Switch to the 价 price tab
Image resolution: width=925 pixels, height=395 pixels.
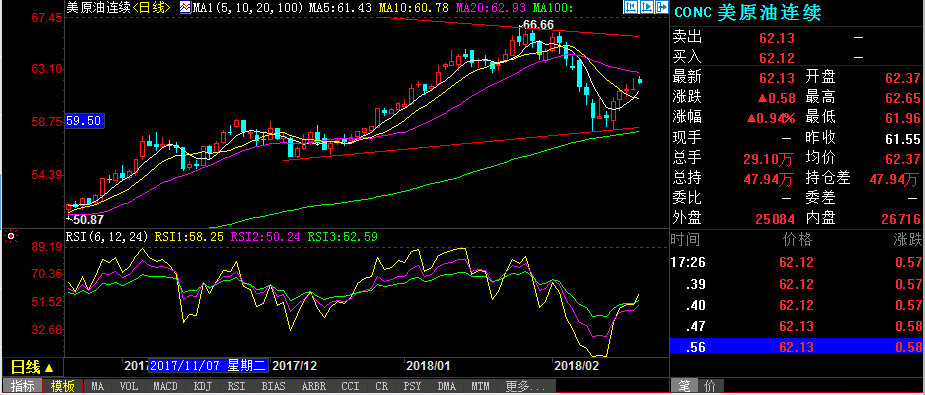coord(710,387)
